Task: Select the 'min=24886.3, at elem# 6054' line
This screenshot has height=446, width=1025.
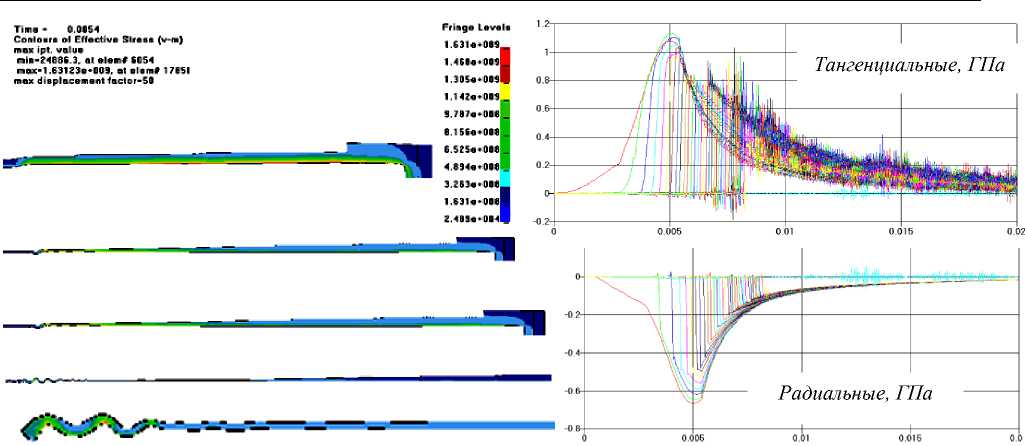Action: [86, 60]
